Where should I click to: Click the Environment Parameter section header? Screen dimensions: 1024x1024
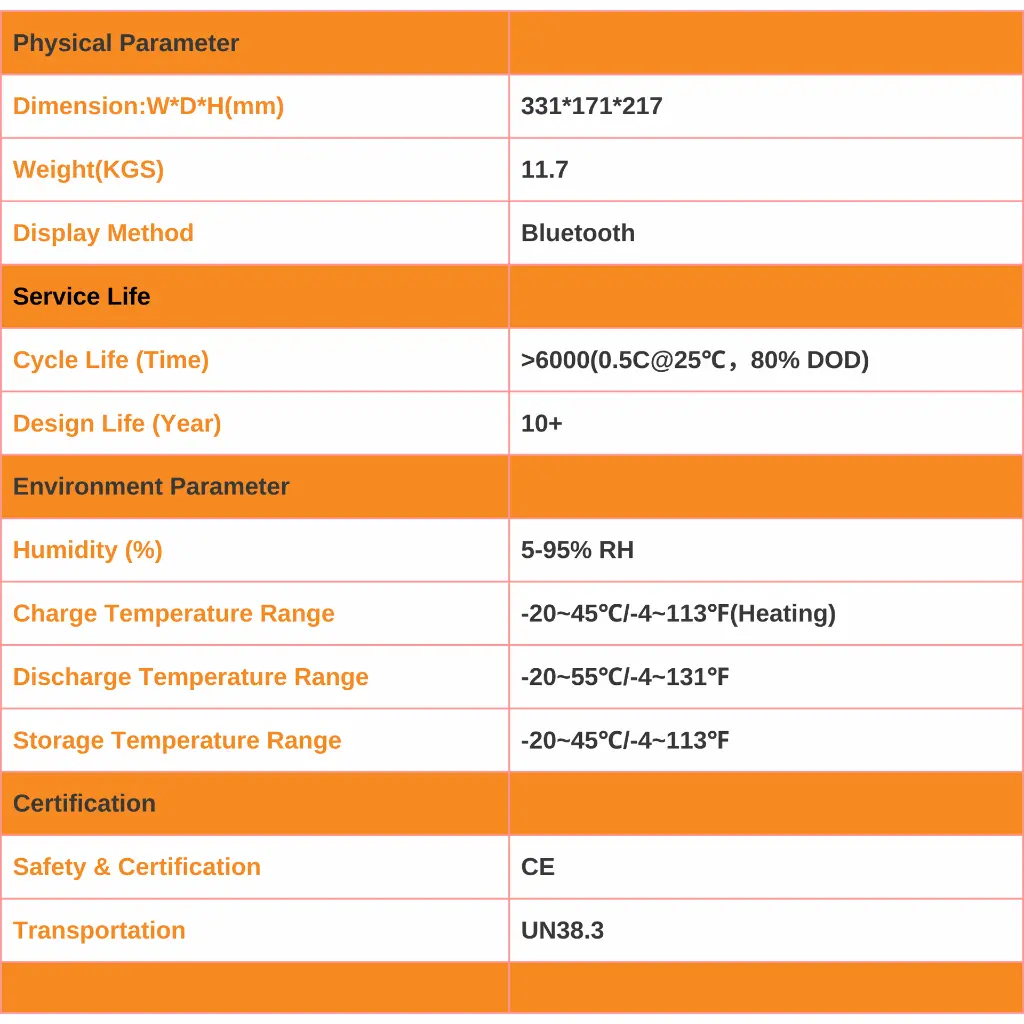[151, 487]
